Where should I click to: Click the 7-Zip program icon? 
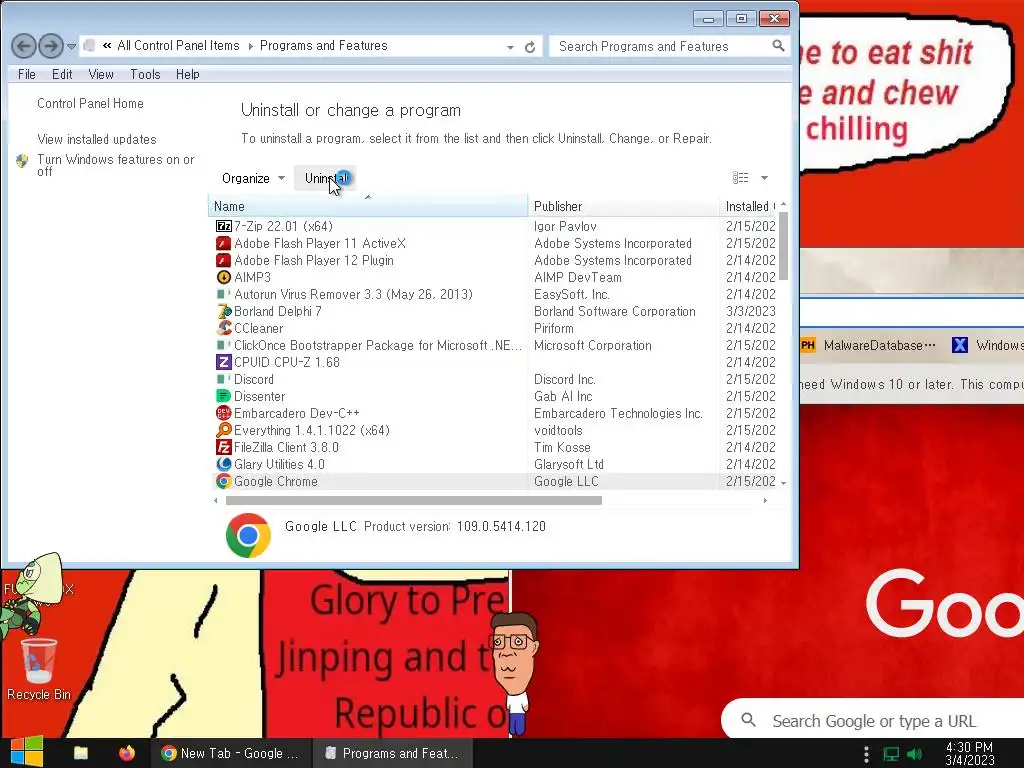click(223, 226)
